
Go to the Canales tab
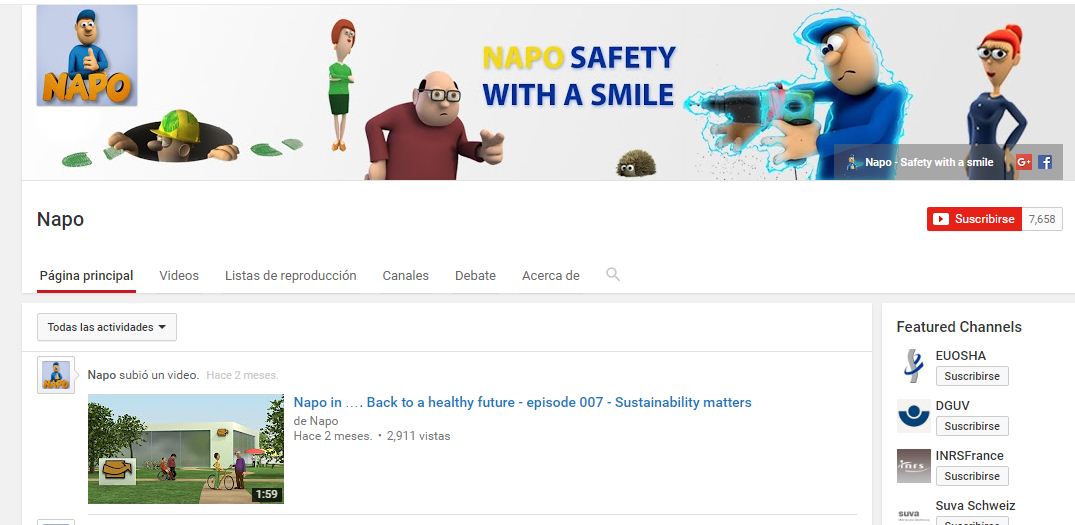point(406,276)
